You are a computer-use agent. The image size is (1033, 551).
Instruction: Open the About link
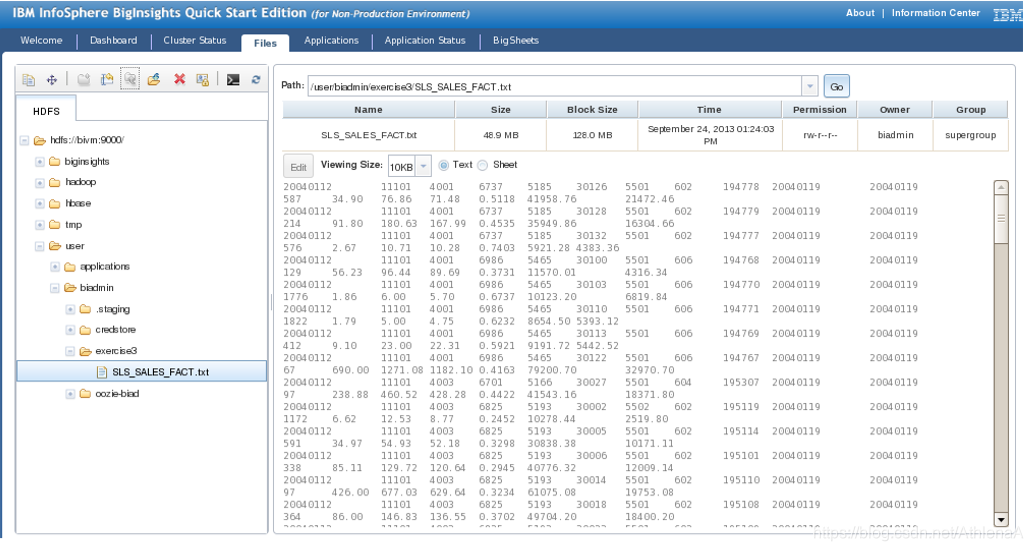[x=860, y=13]
